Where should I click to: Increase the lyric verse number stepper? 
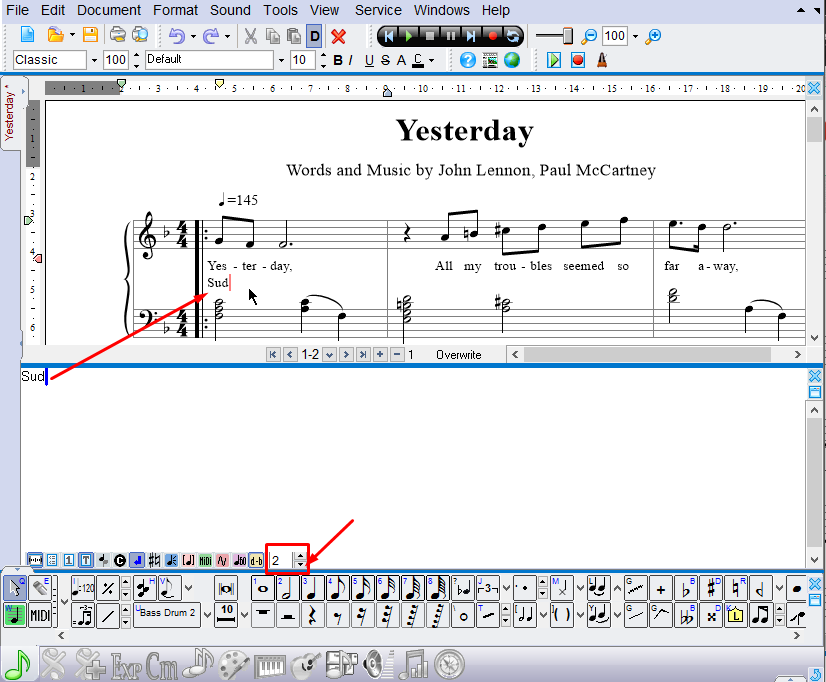(301, 554)
